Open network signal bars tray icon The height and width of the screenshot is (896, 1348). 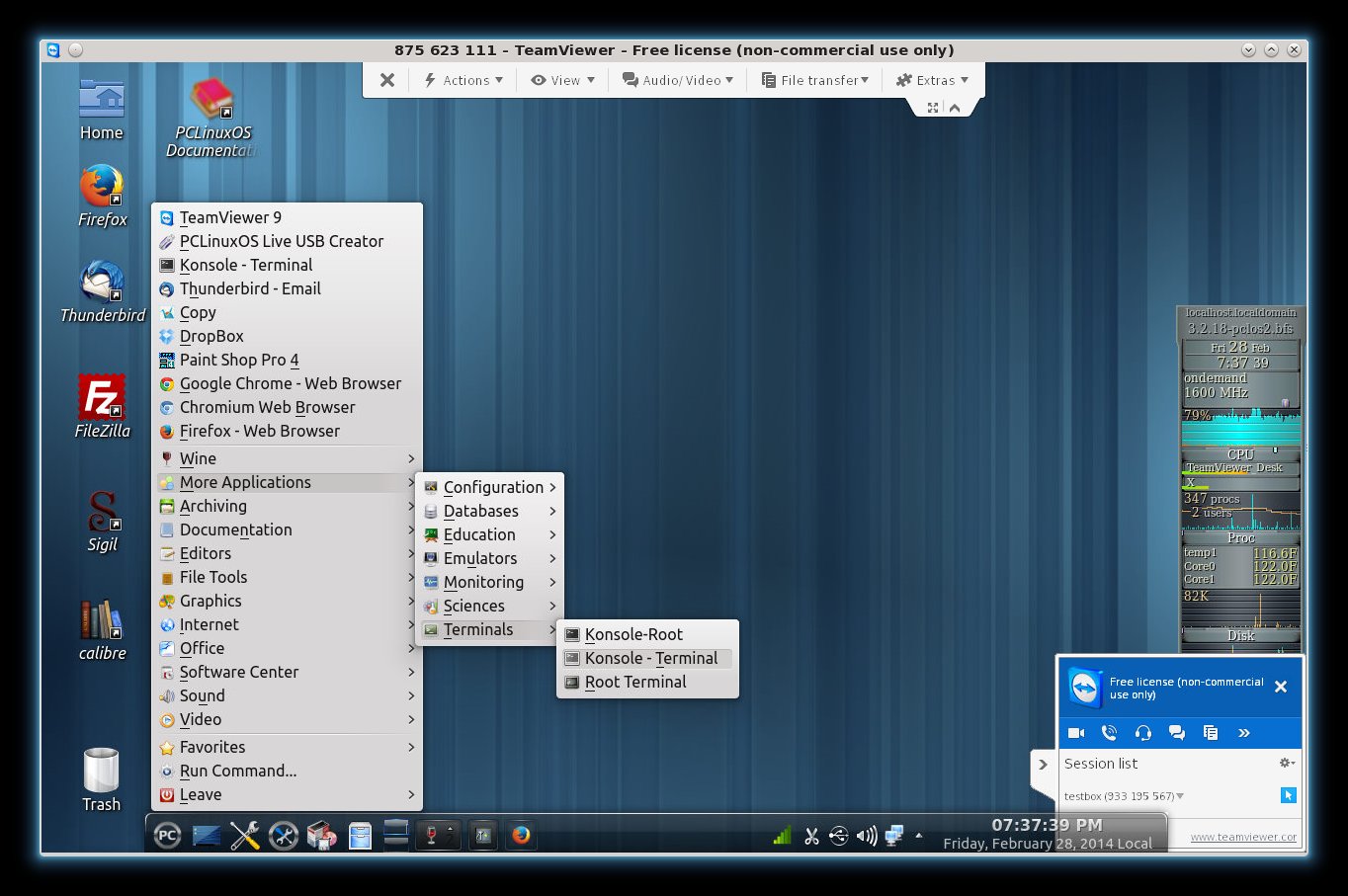[782, 836]
